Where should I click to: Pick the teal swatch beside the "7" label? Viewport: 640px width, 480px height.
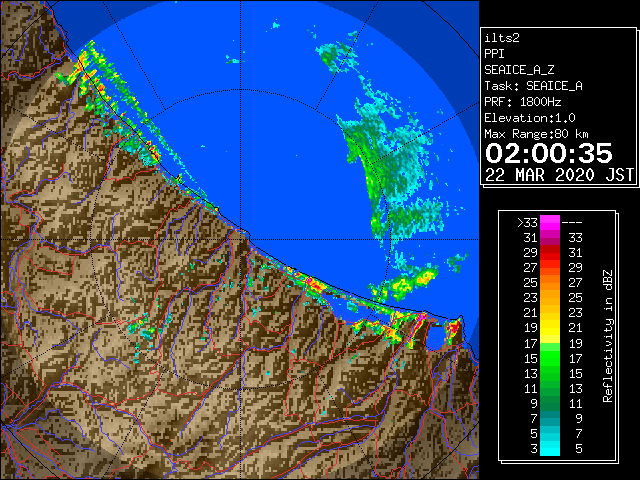[550, 418]
